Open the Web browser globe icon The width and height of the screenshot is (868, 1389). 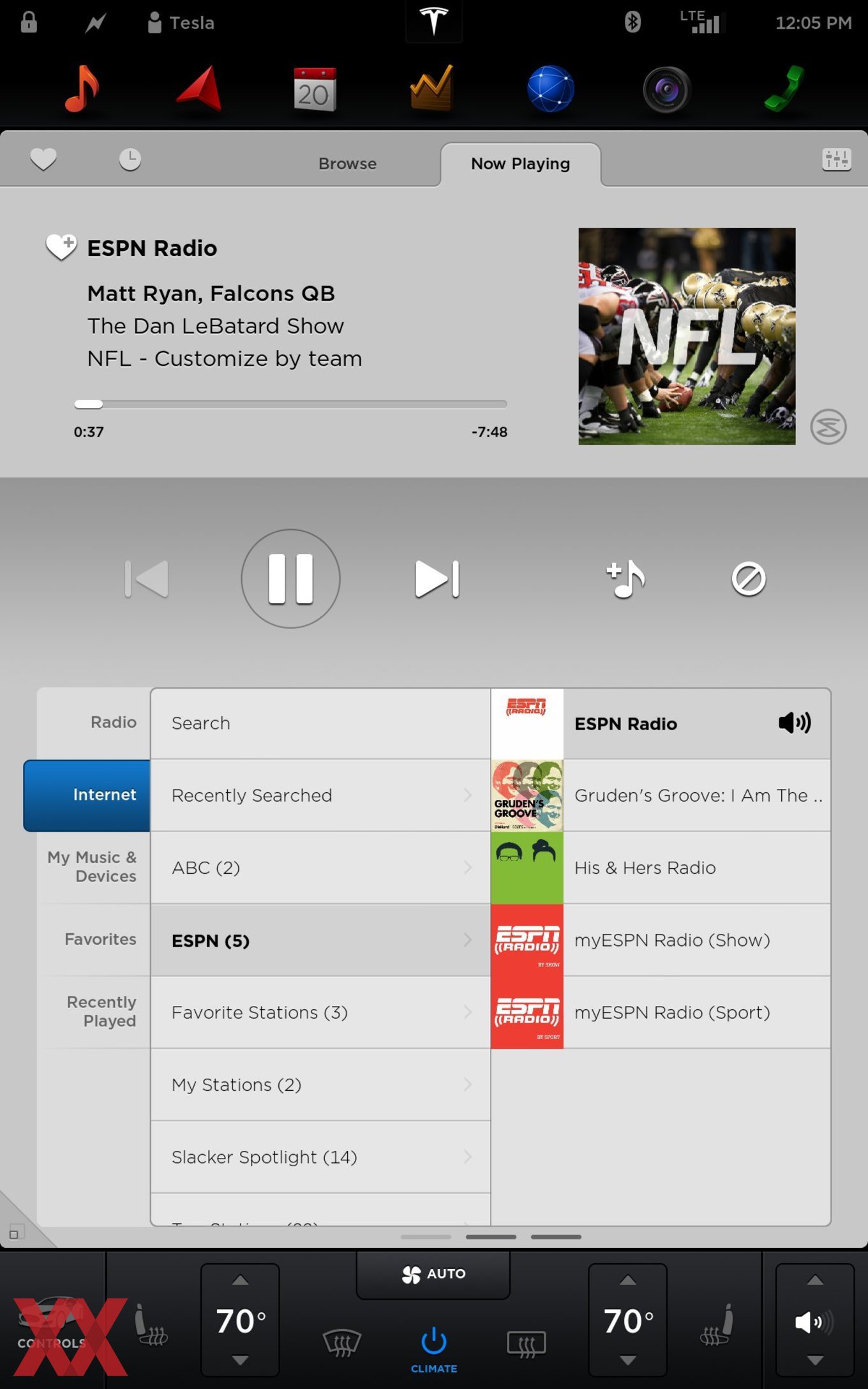(550, 89)
